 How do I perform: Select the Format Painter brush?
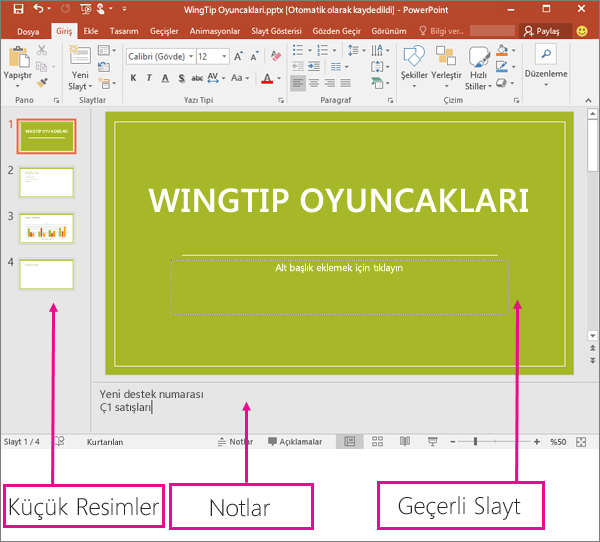pos(42,82)
